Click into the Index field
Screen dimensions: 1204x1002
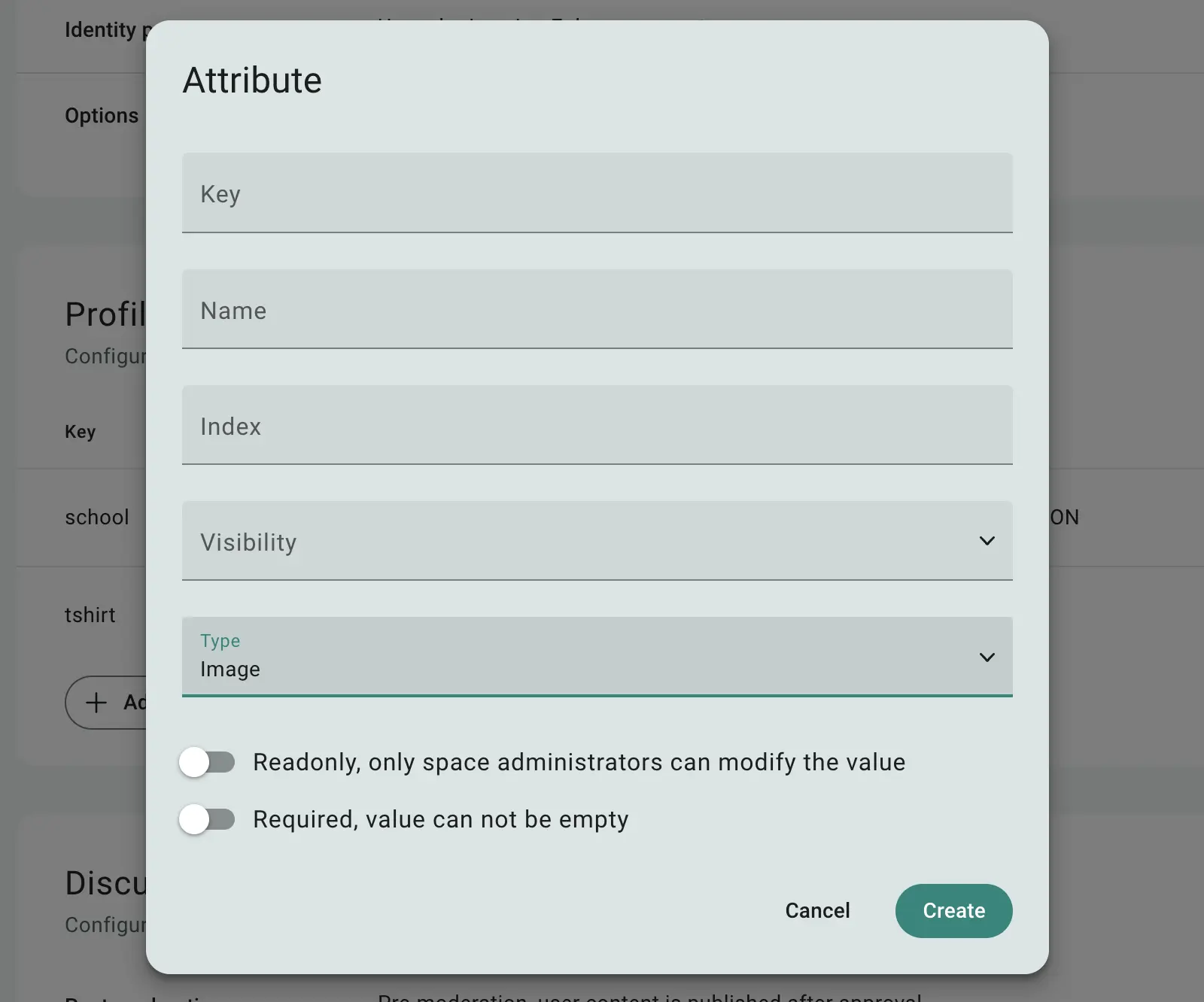(x=597, y=426)
